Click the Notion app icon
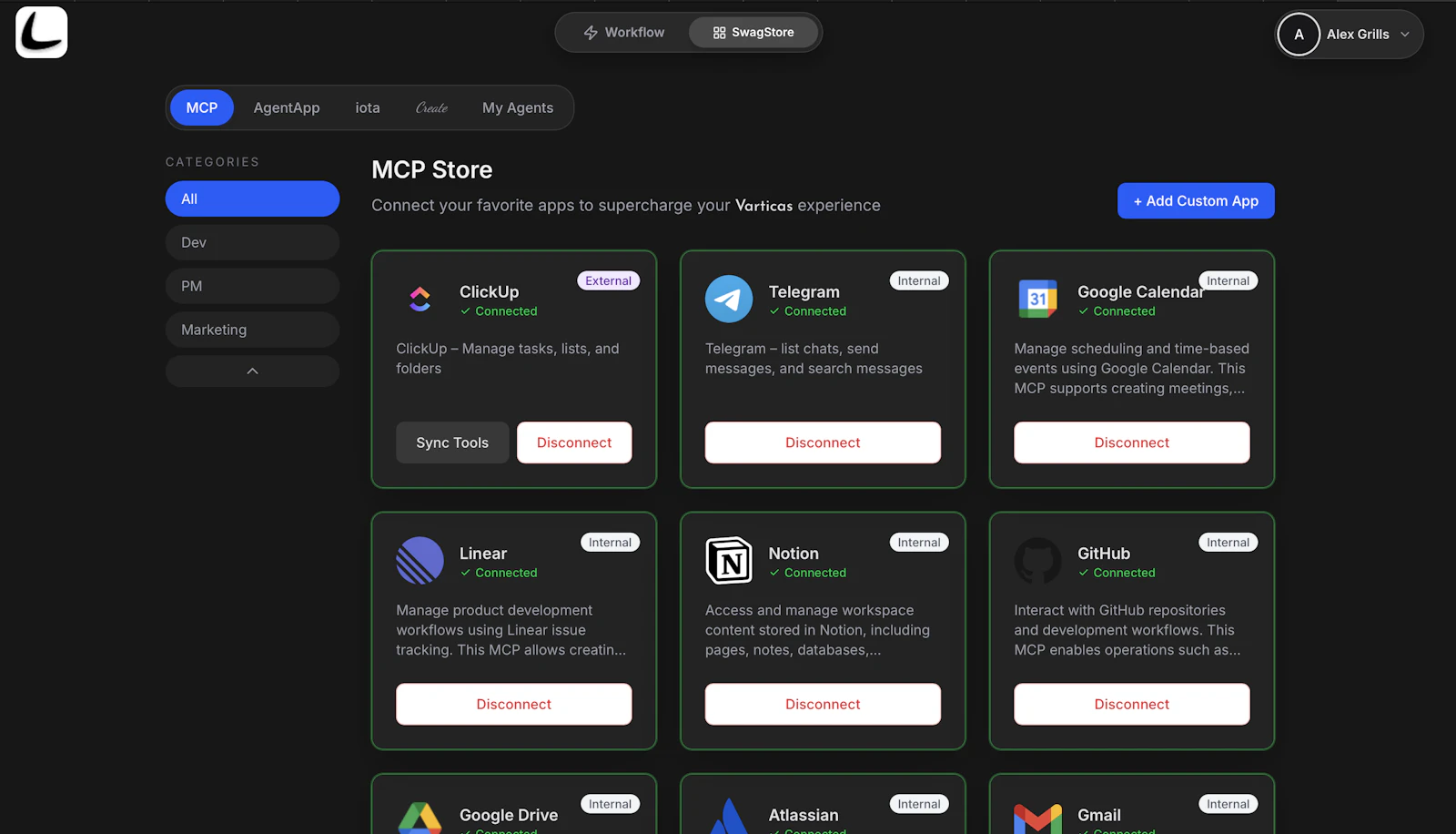1456x834 pixels. tap(729, 560)
